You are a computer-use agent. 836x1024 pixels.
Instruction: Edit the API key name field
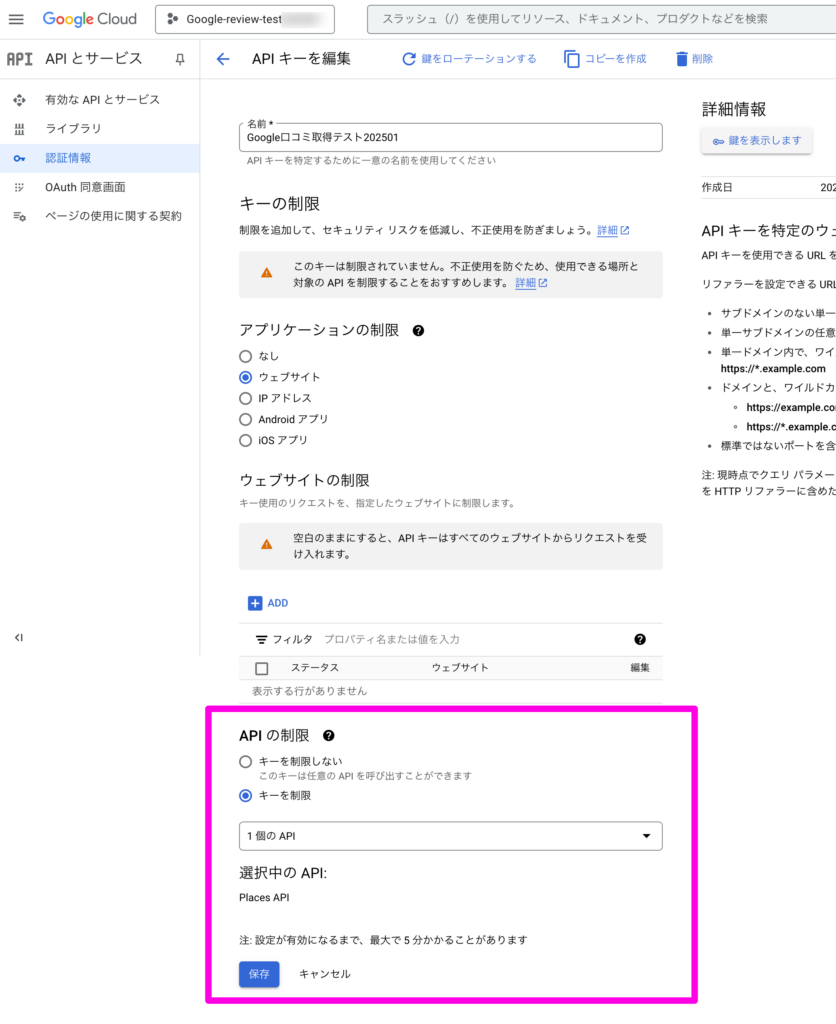451,138
